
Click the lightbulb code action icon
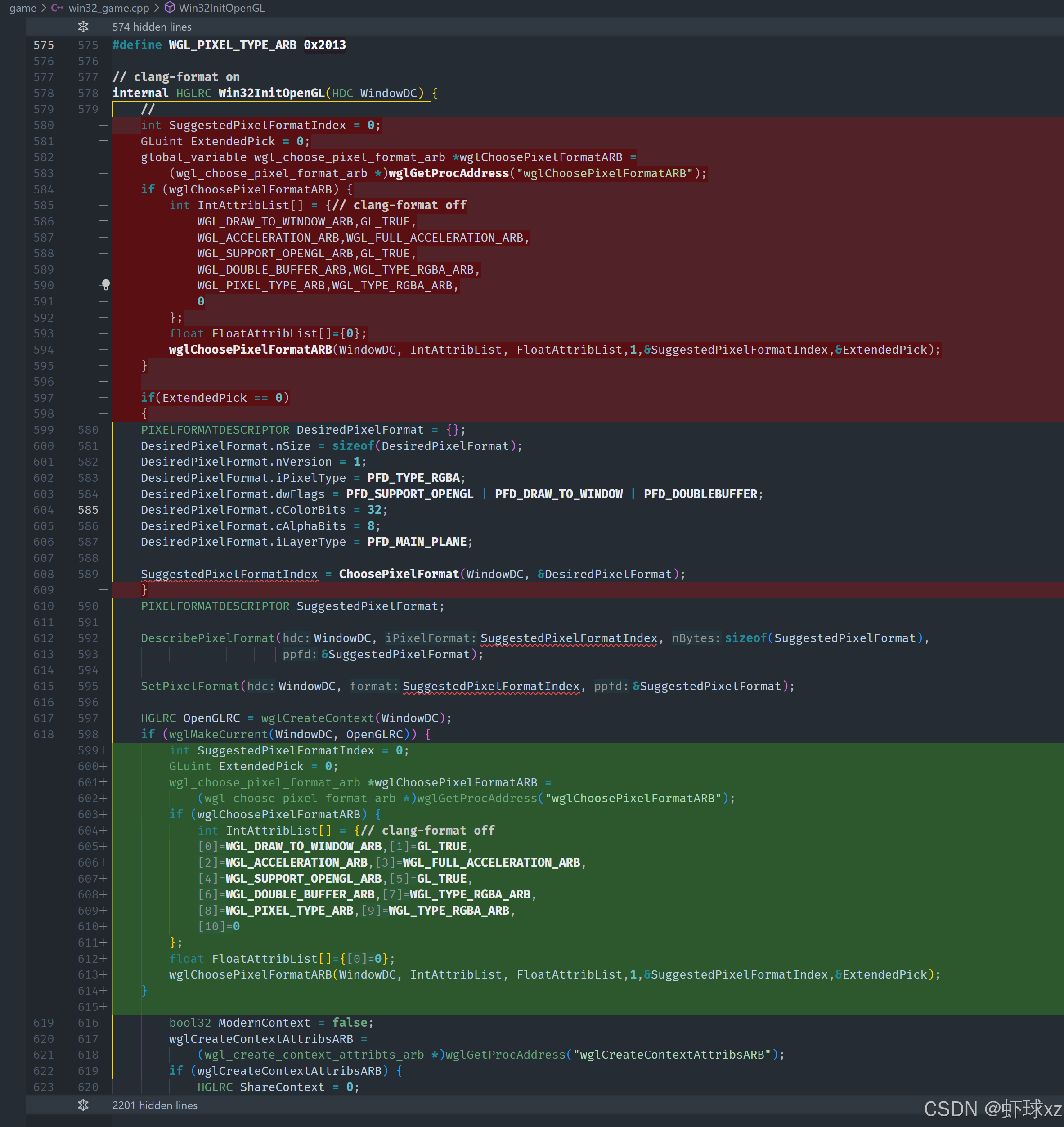tap(105, 285)
